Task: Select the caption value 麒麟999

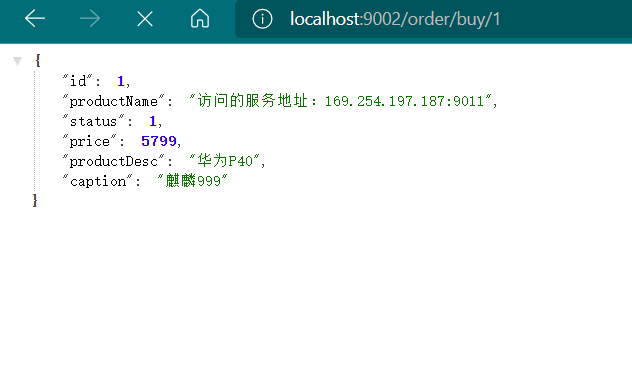Action: tap(193, 181)
